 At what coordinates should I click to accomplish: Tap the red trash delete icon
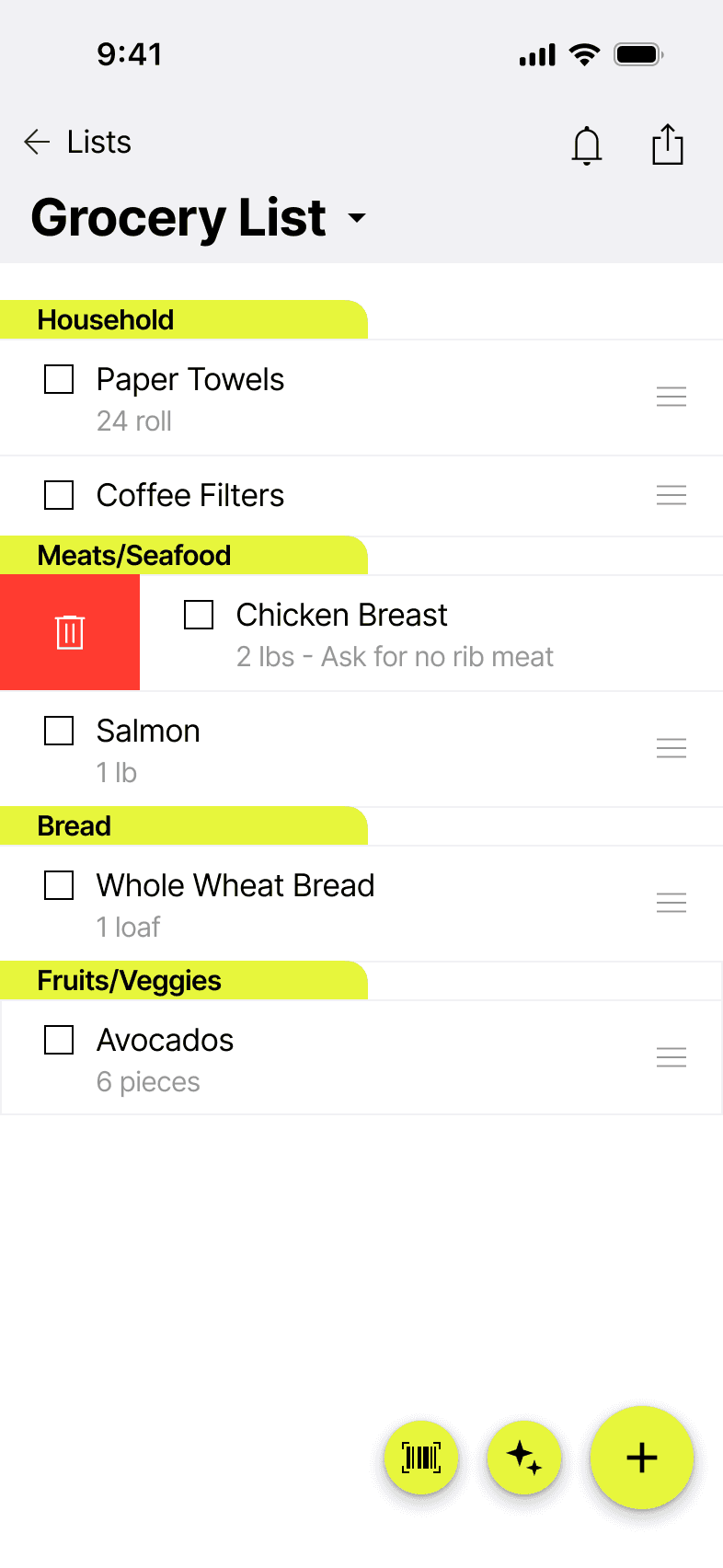tap(70, 632)
